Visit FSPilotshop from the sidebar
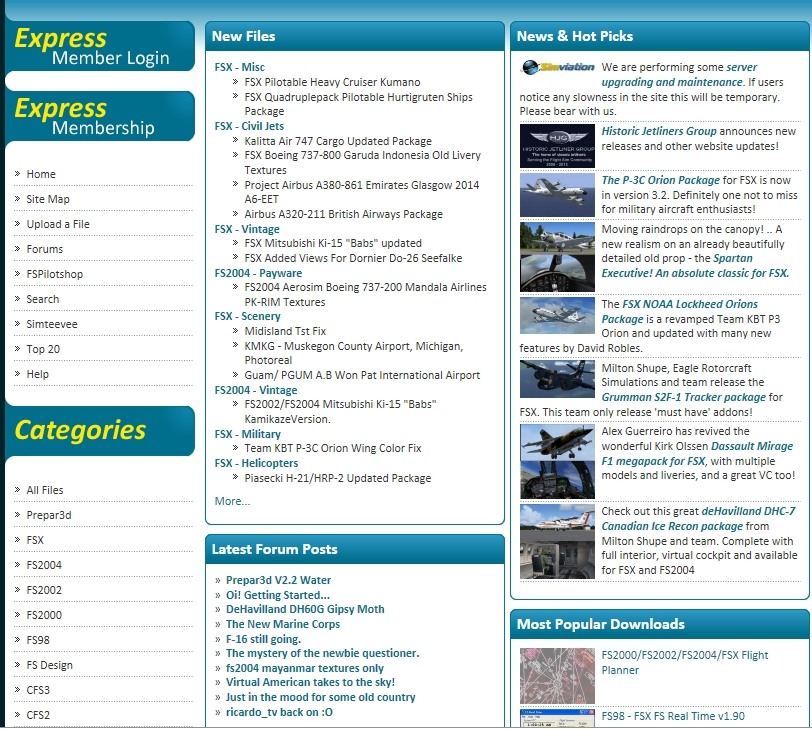Image resolution: width=812 pixels, height=729 pixels. pos(54,274)
